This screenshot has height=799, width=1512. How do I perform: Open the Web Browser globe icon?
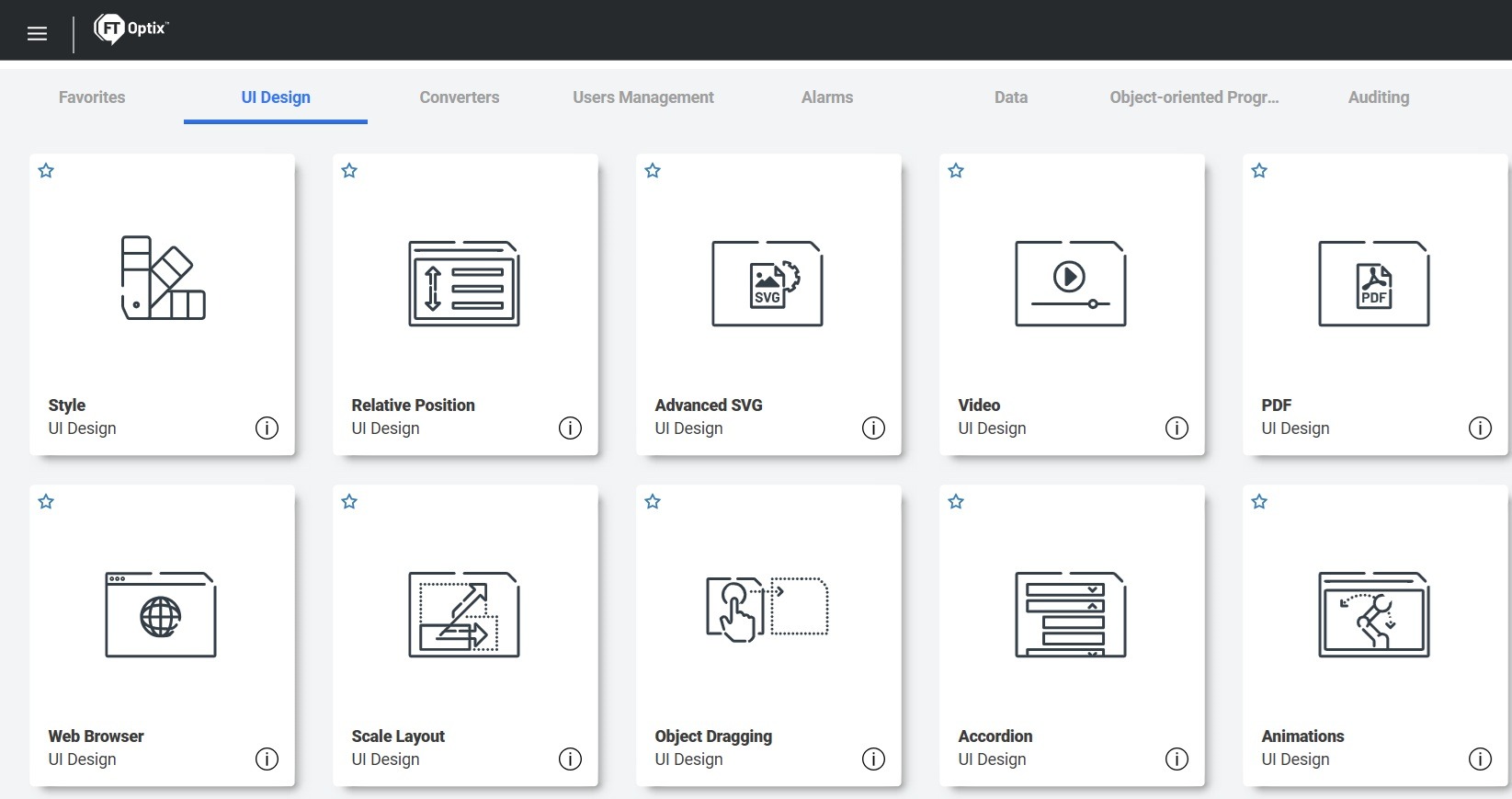(161, 614)
